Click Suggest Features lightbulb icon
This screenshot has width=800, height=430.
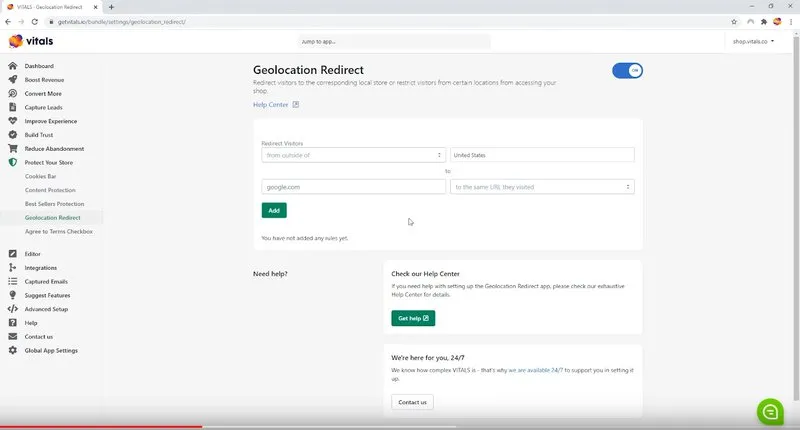[x=13, y=295]
